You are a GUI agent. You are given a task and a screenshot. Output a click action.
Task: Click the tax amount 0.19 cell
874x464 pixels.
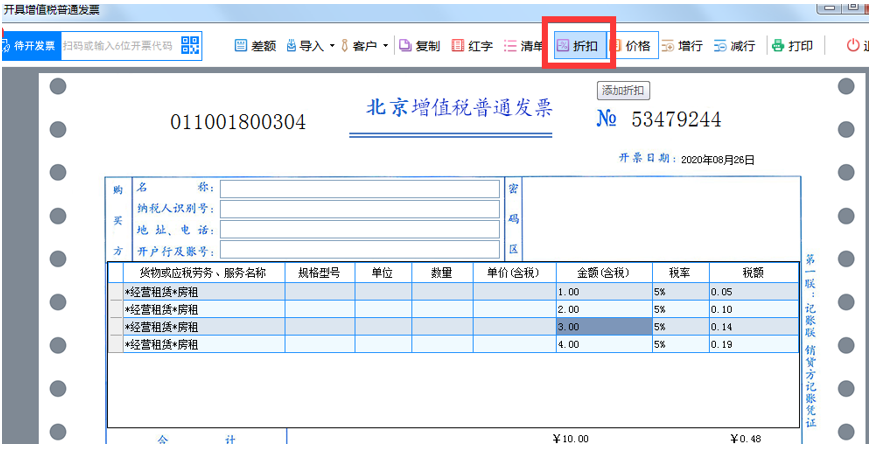coord(754,345)
